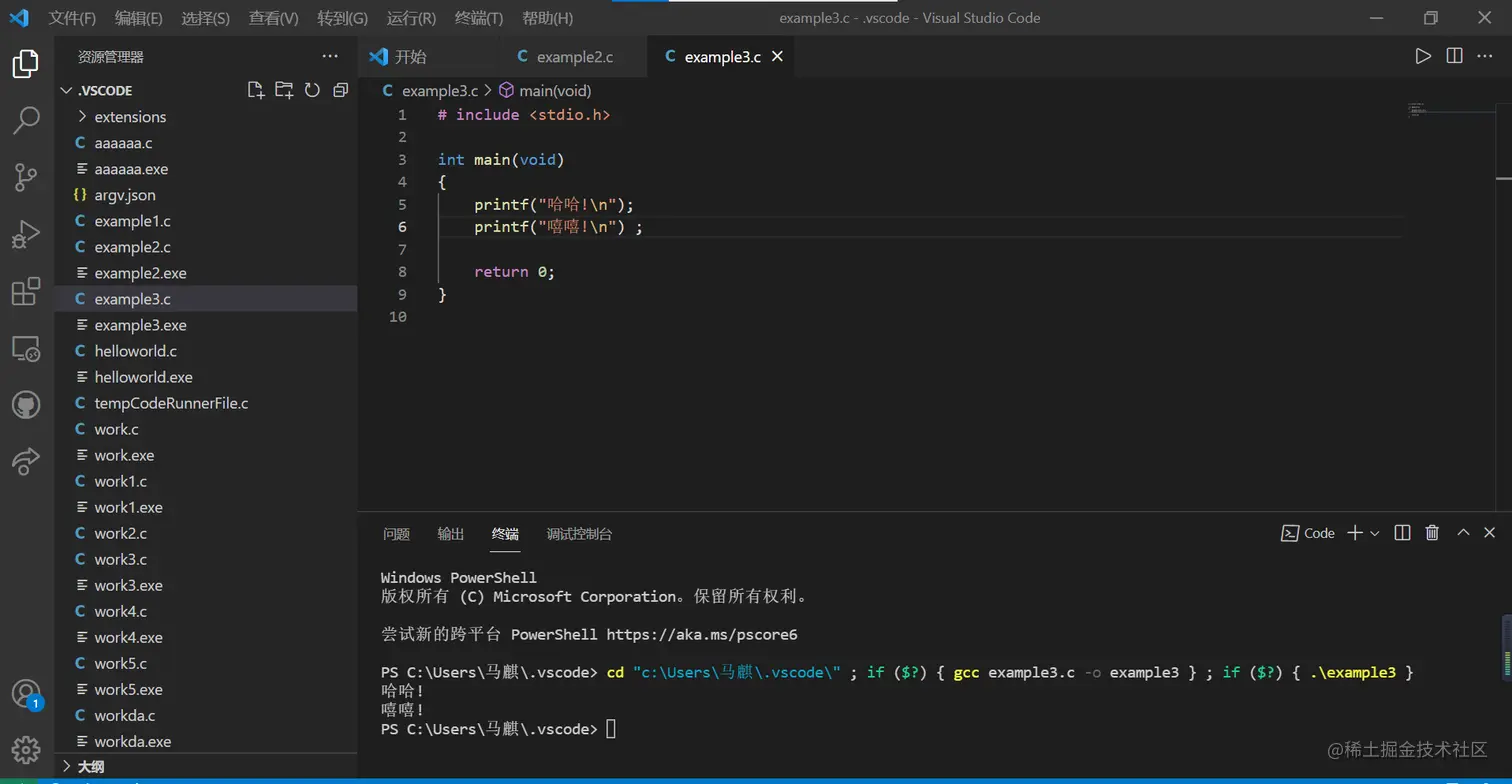
Task: Click the New Folder icon in explorer
Action: 284,90
